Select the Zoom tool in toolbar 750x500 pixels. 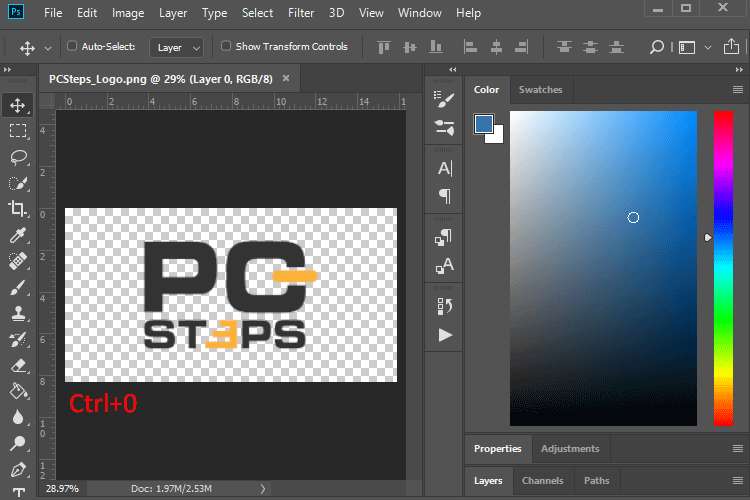[18, 443]
